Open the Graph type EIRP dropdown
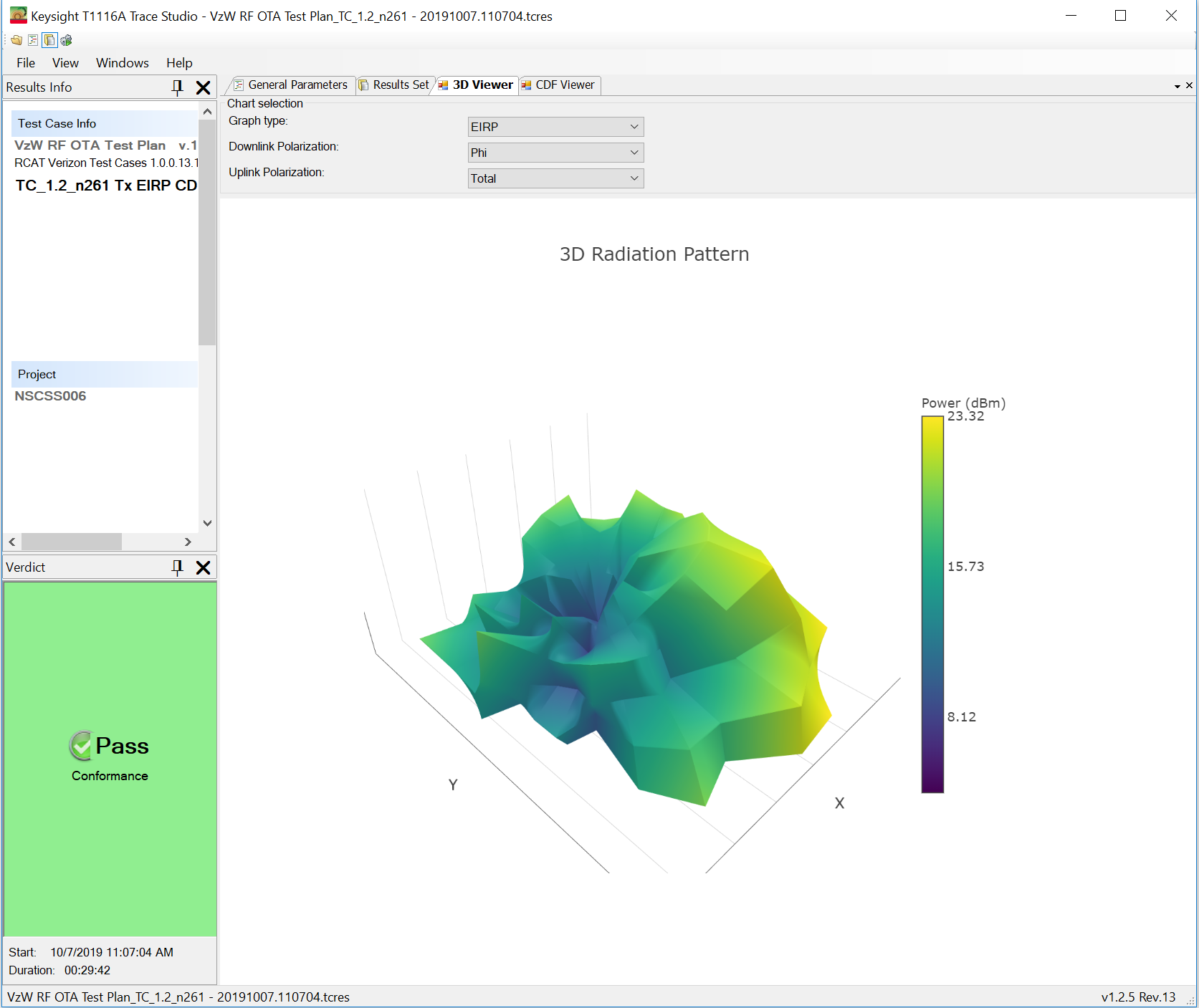The width and height of the screenshot is (1199, 1008). pos(555,127)
